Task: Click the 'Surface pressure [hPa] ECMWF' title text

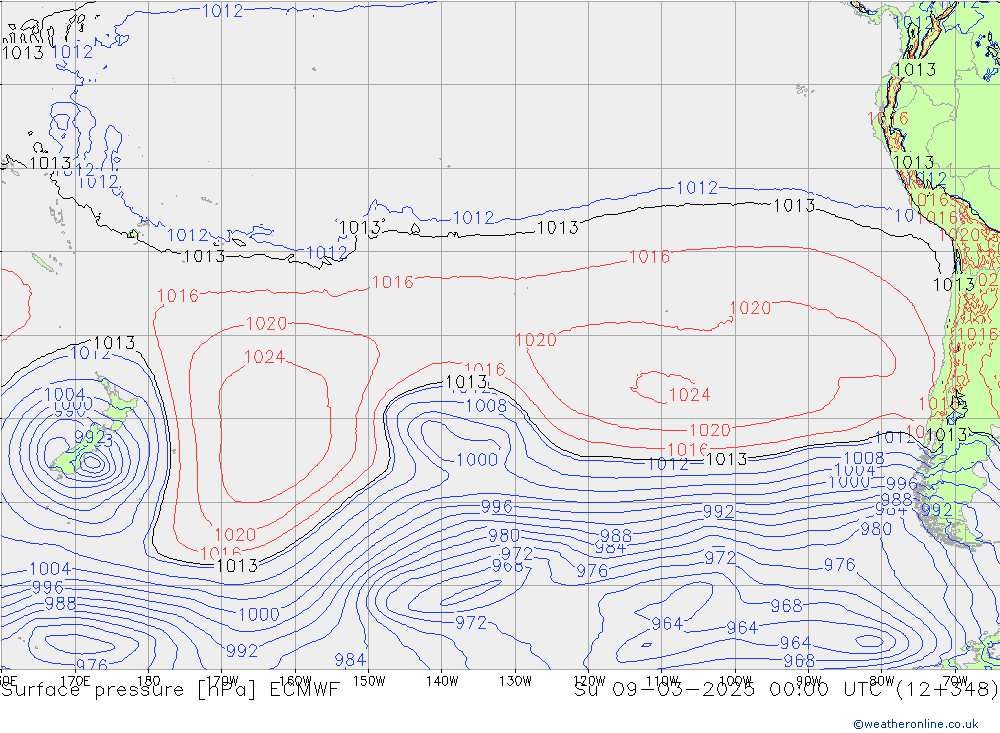Action: coord(170,690)
